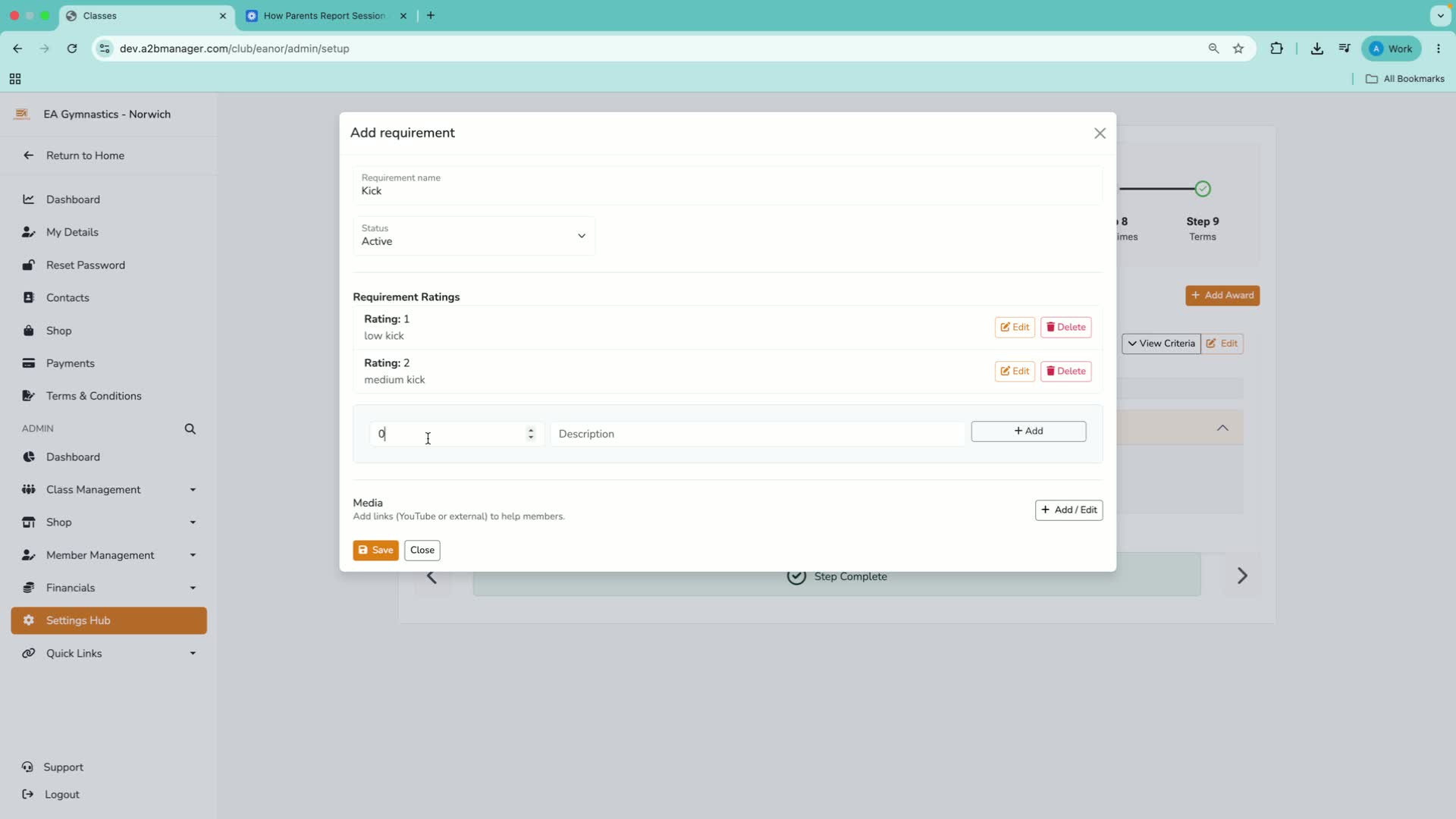Expand the Member Management menu
The width and height of the screenshot is (1456, 819).
(x=109, y=555)
